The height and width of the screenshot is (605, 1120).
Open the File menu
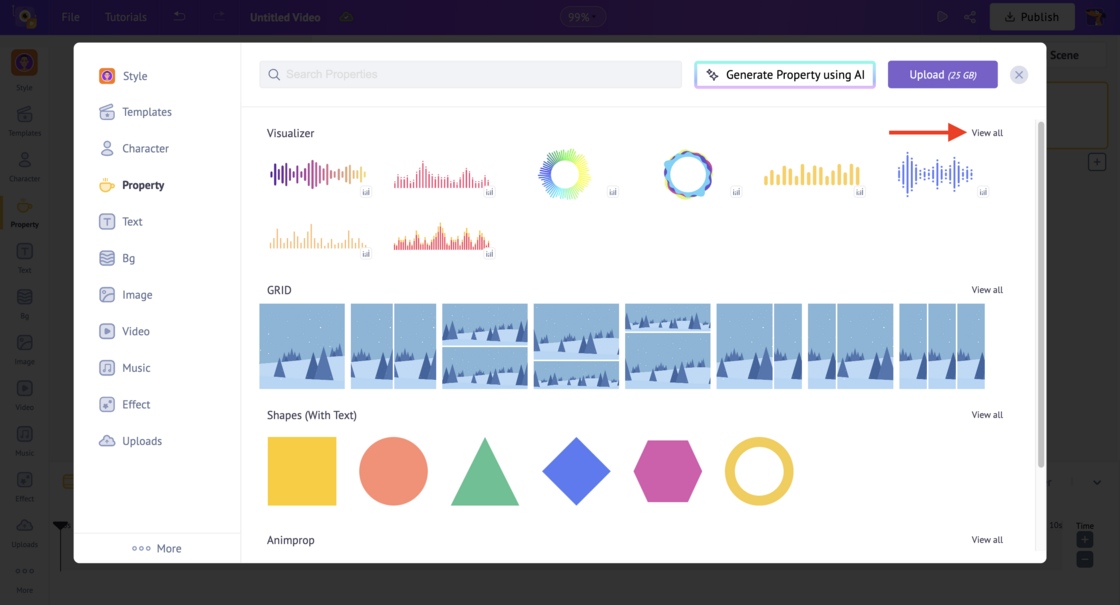[x=70, y=16]
